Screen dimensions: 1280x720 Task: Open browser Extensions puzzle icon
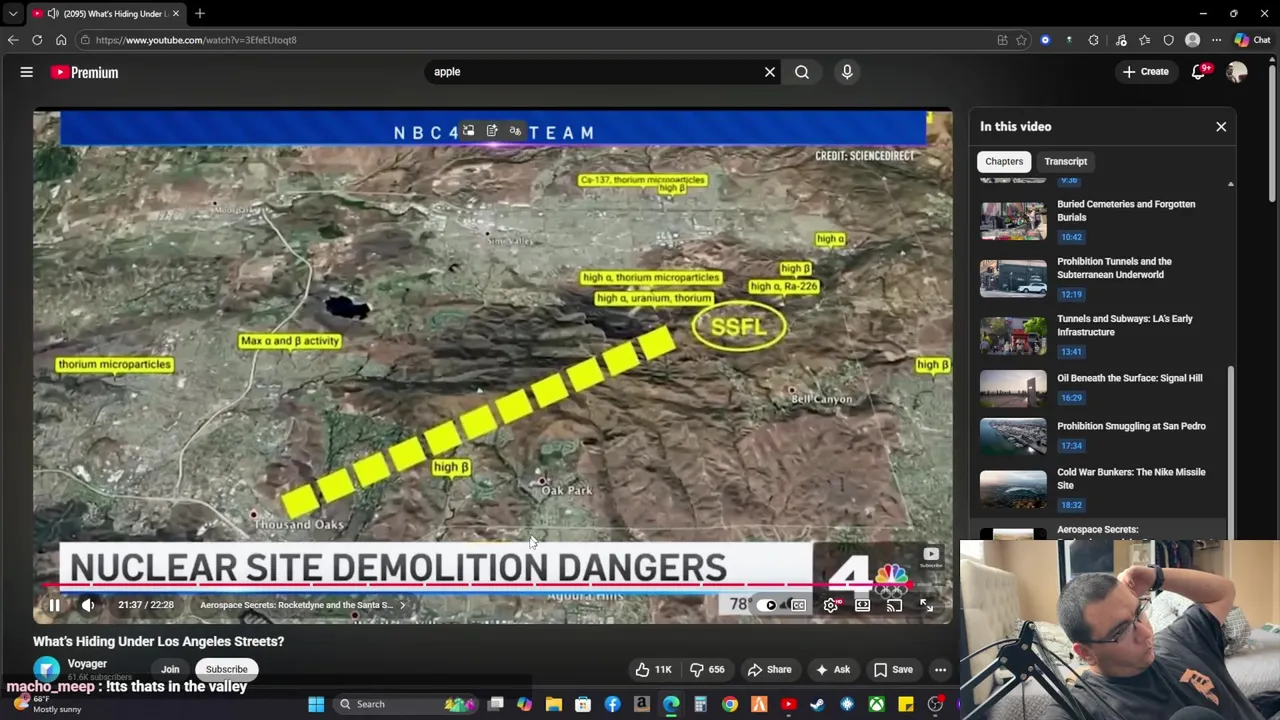tap(1093, 40)
